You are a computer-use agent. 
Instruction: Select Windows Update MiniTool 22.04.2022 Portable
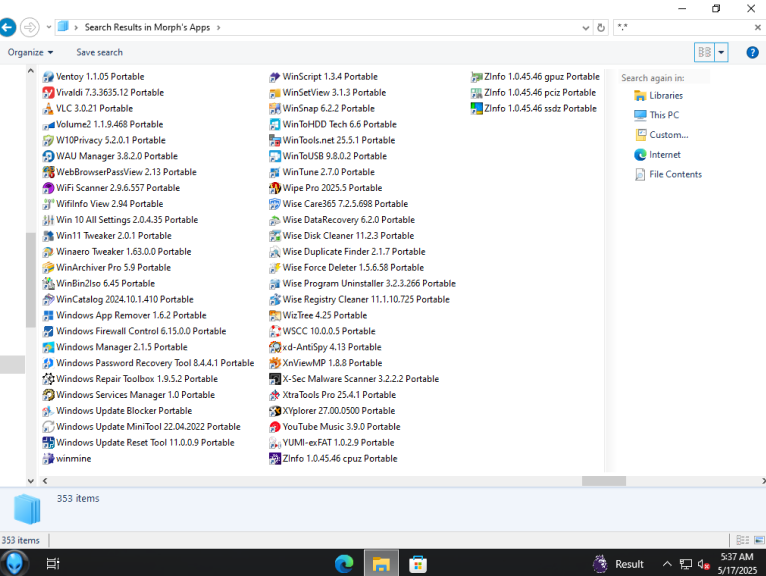click(141, 427)
